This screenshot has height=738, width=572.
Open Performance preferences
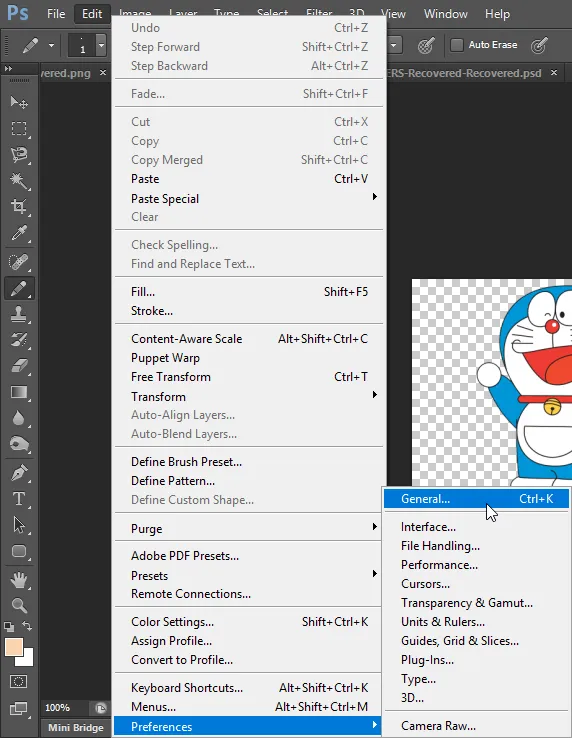(476, 565)
